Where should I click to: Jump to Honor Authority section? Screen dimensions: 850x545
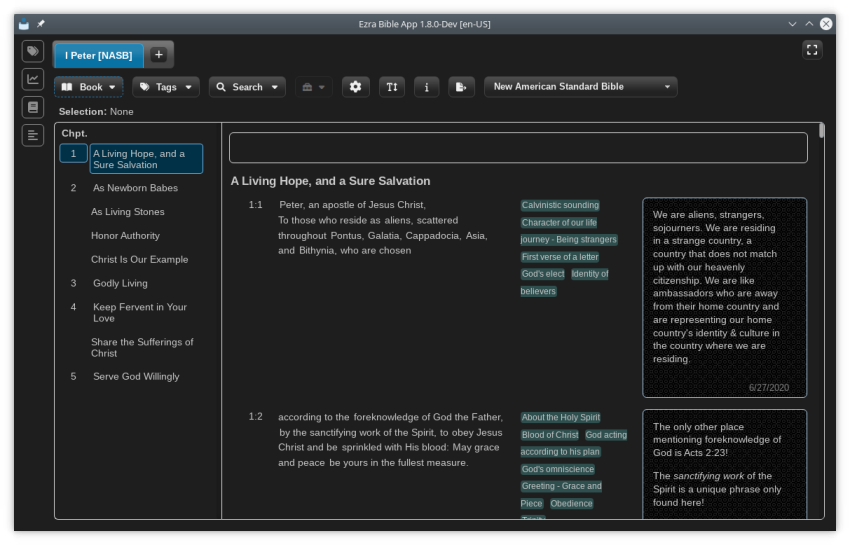pyautogui.click(x=125, y=236)
